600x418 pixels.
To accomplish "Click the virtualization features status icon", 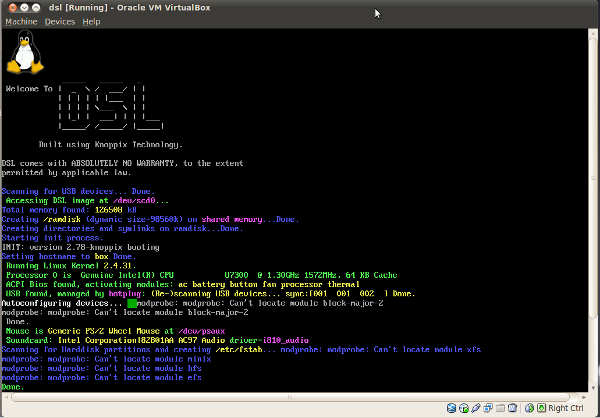I will coord(512,408).
